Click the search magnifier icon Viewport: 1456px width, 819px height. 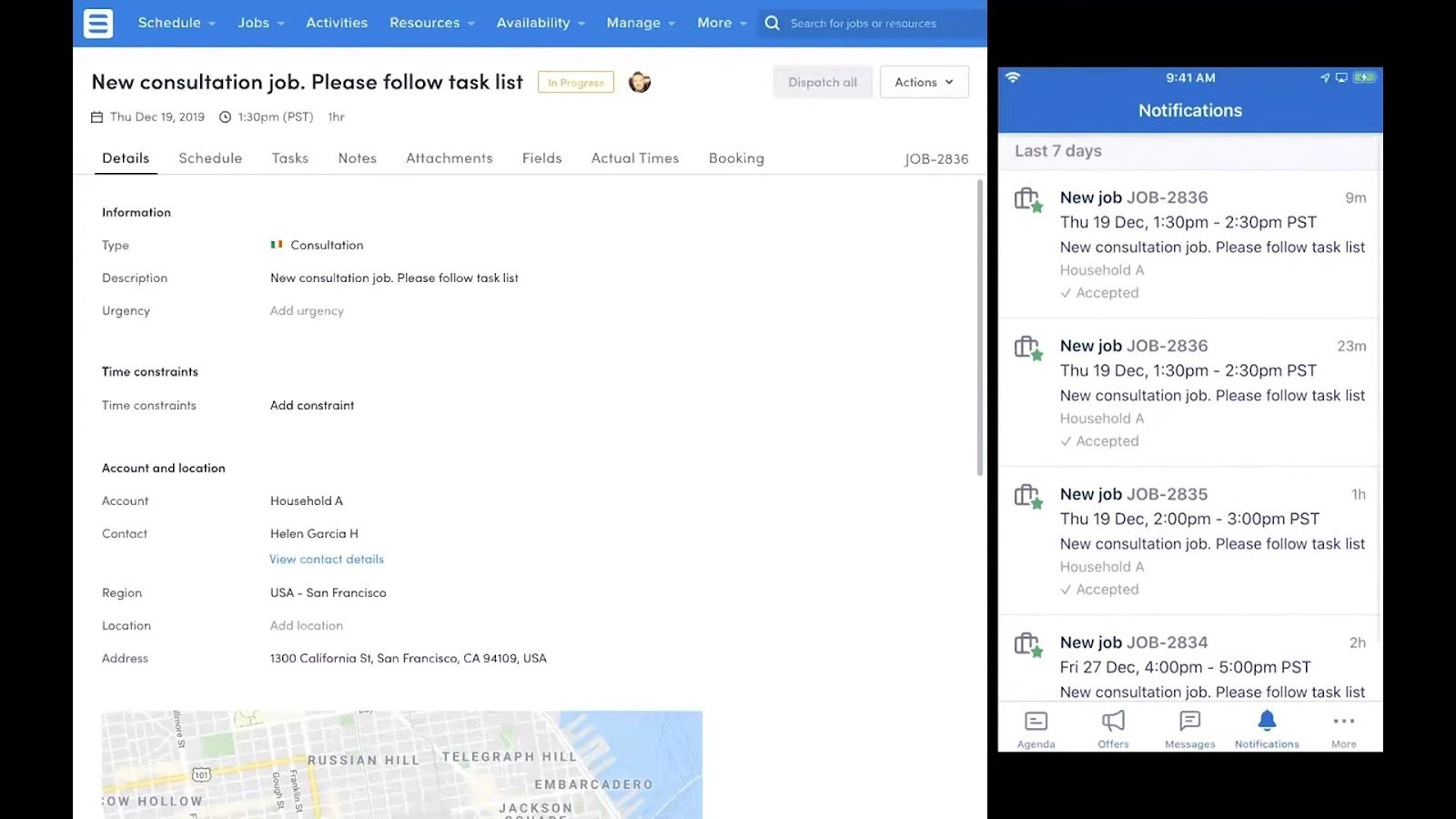[x=773, y=23]
